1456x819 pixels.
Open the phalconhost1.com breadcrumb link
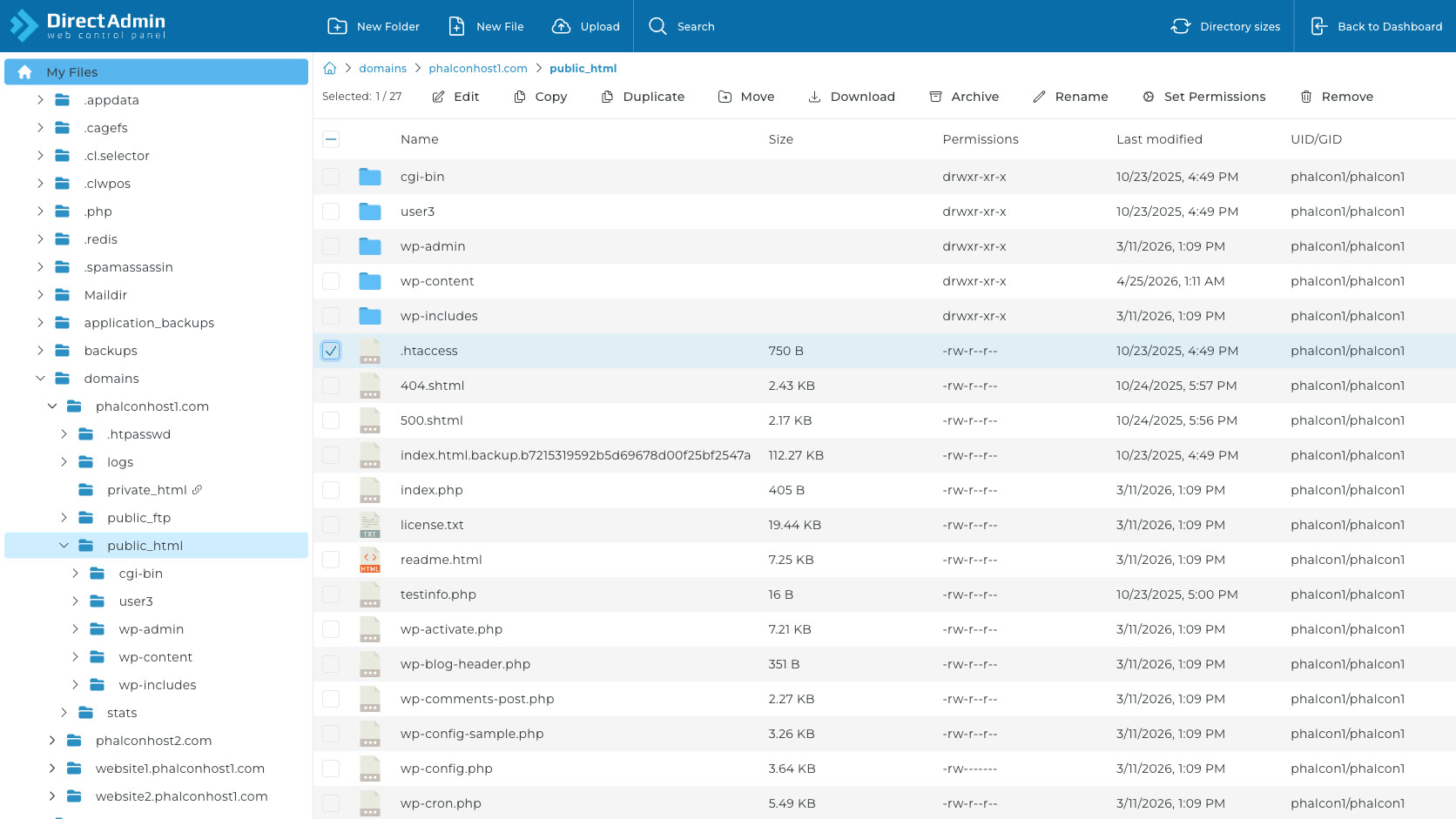coord(478,68)
